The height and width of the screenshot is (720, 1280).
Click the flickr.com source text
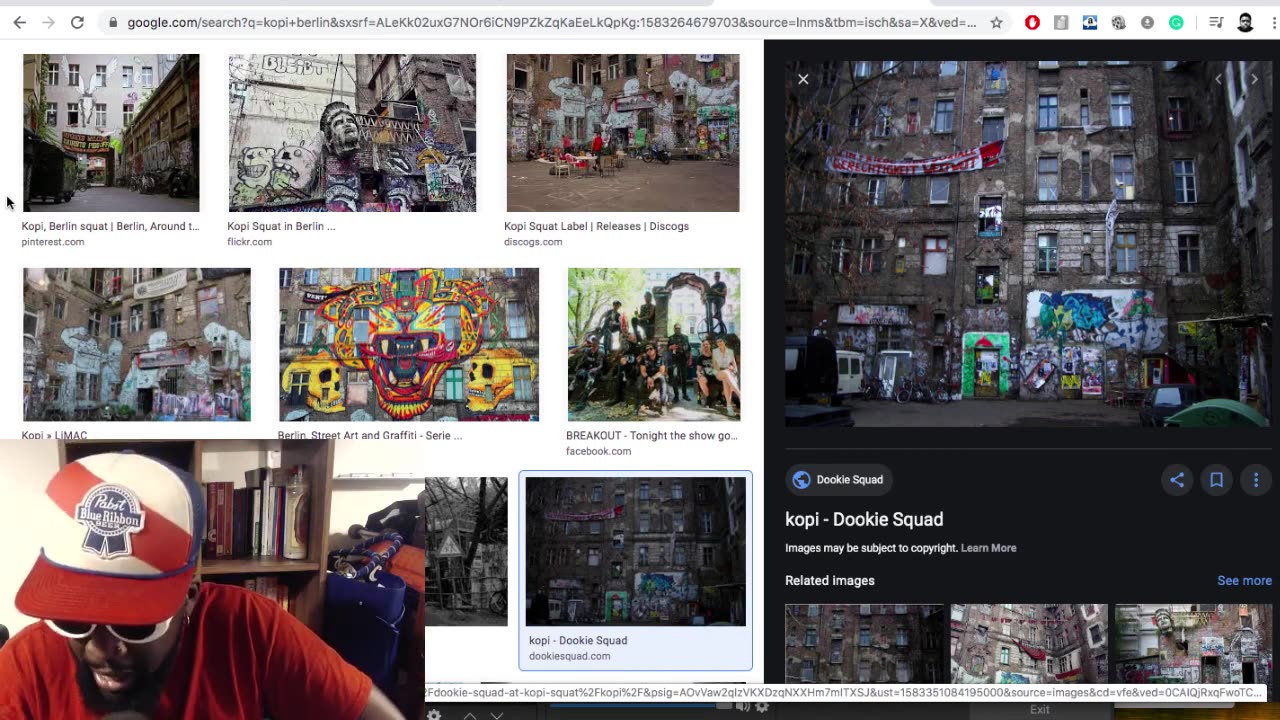[x=249, y=242]
